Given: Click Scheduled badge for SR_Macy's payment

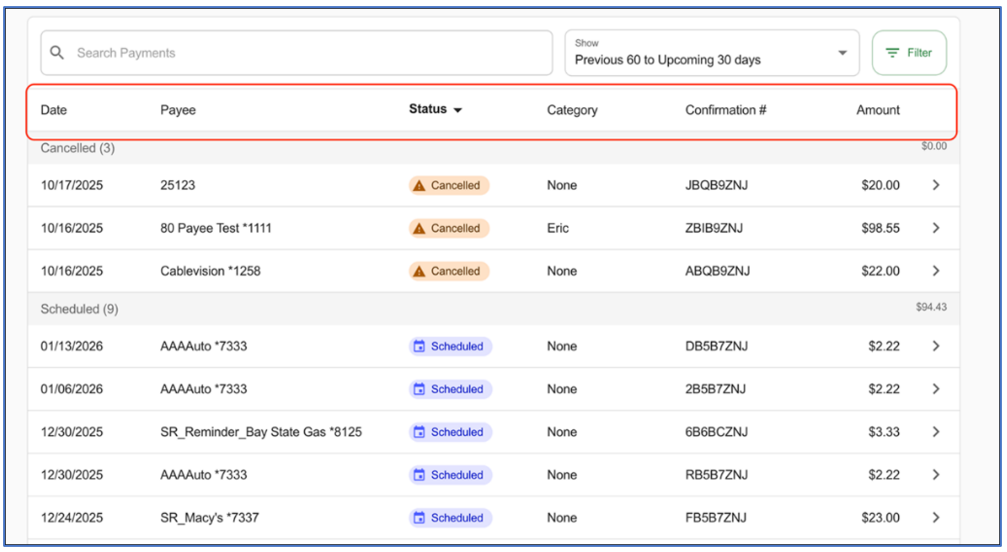Looking at the screenshot, I should (x=450, y=518).
